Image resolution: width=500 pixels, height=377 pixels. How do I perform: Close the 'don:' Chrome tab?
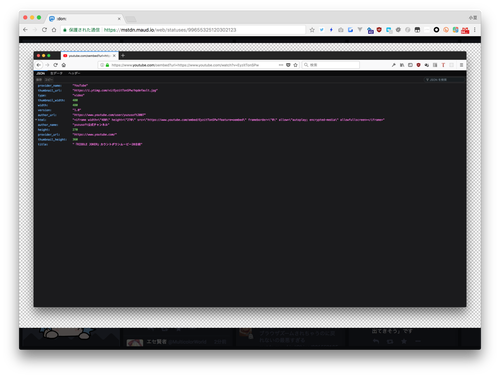click(119, 19)
